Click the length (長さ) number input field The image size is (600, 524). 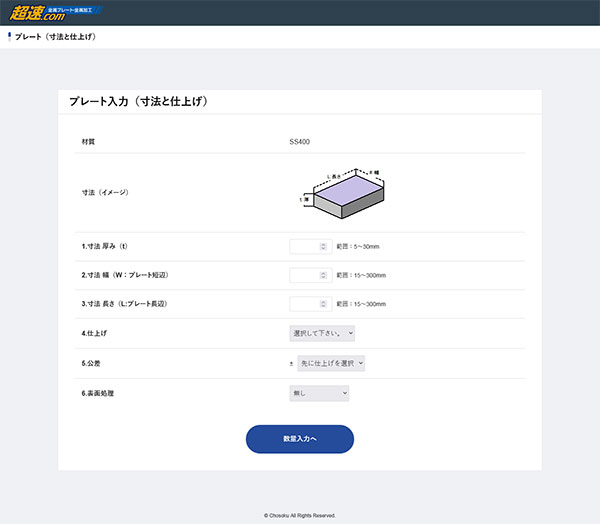pyautogui.click(x=304, y=304)
